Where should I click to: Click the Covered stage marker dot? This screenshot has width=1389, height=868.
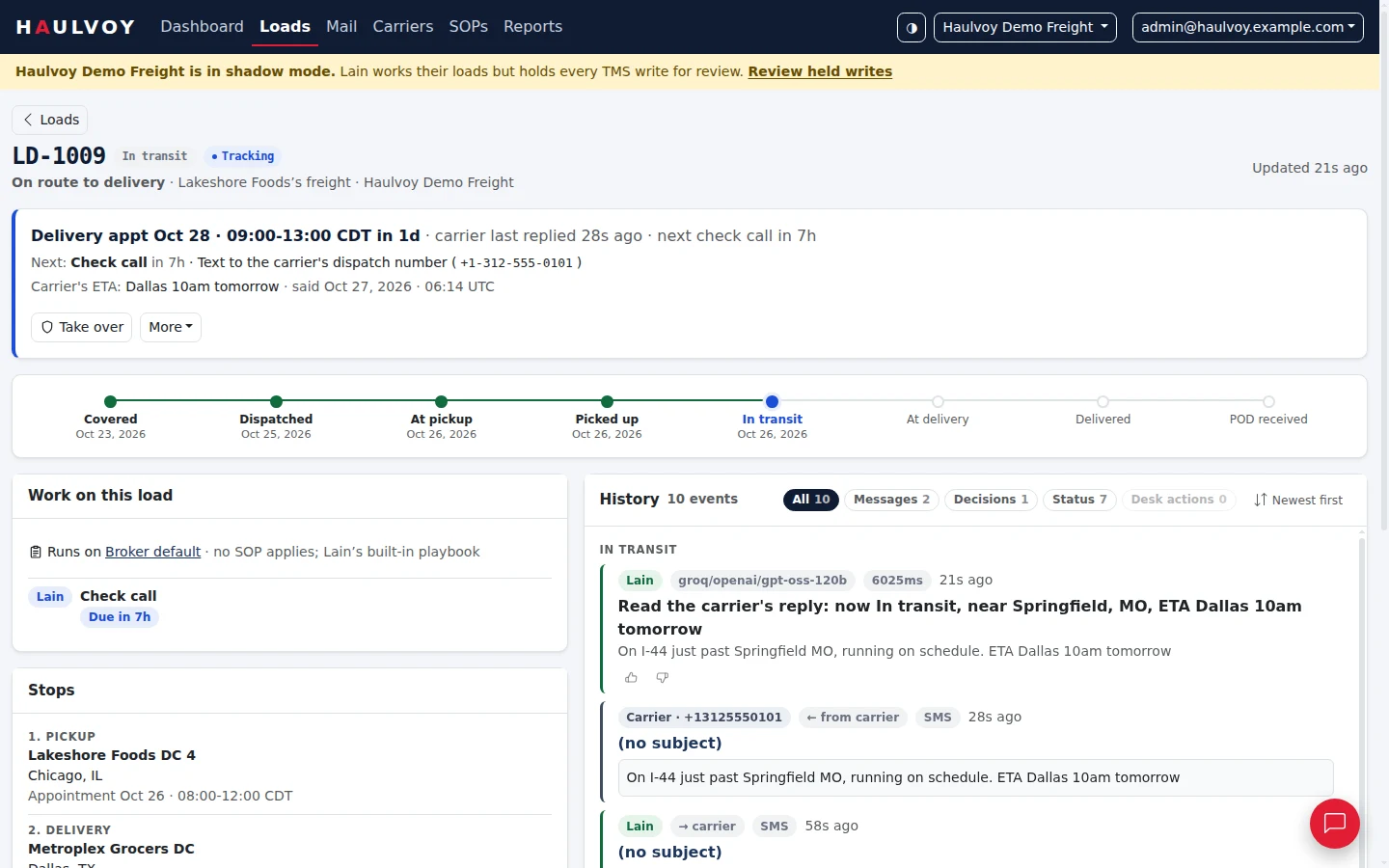click(111, 401)
